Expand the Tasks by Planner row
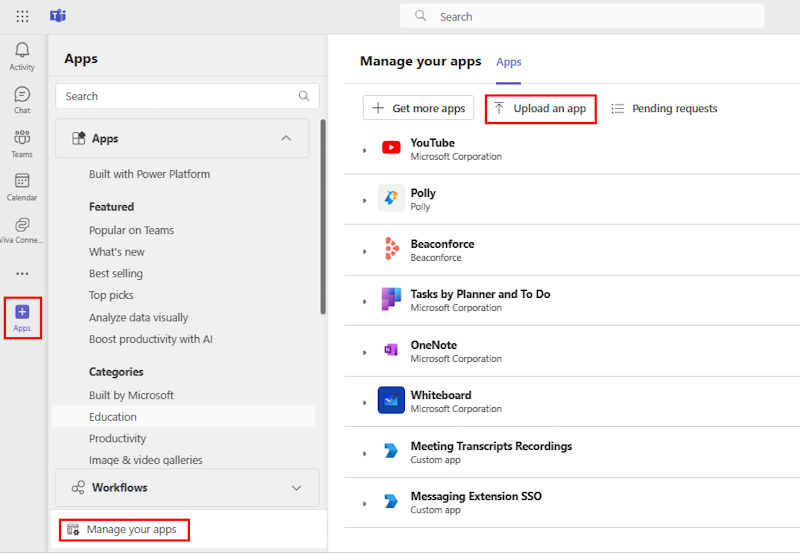 coord(364,301)
